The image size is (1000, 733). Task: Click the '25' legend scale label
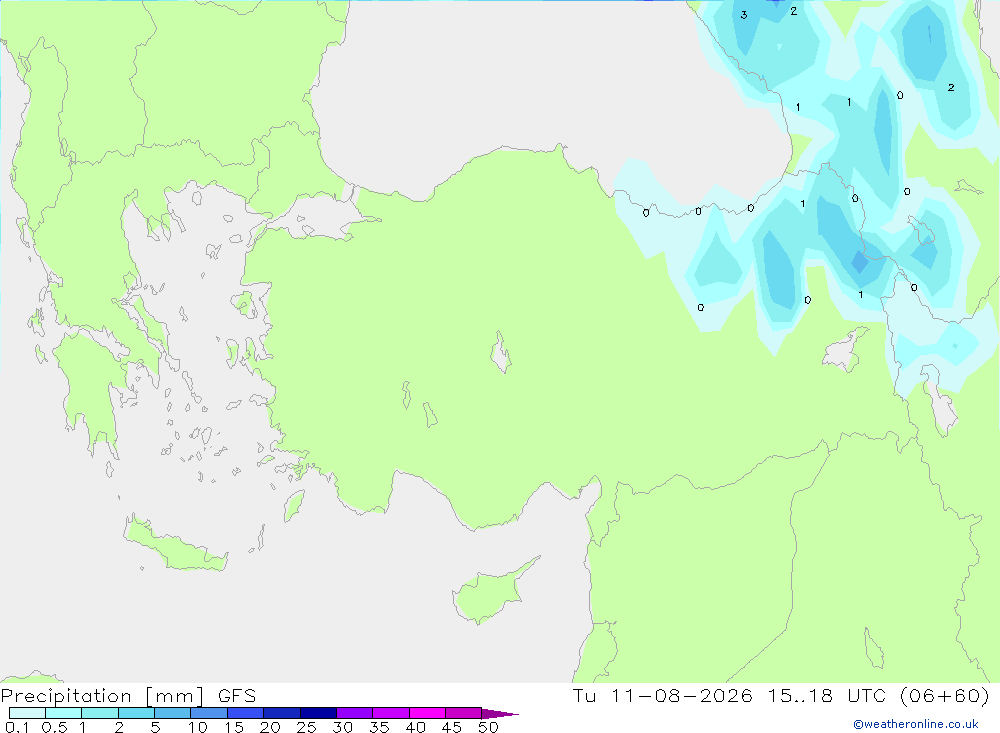307,727
